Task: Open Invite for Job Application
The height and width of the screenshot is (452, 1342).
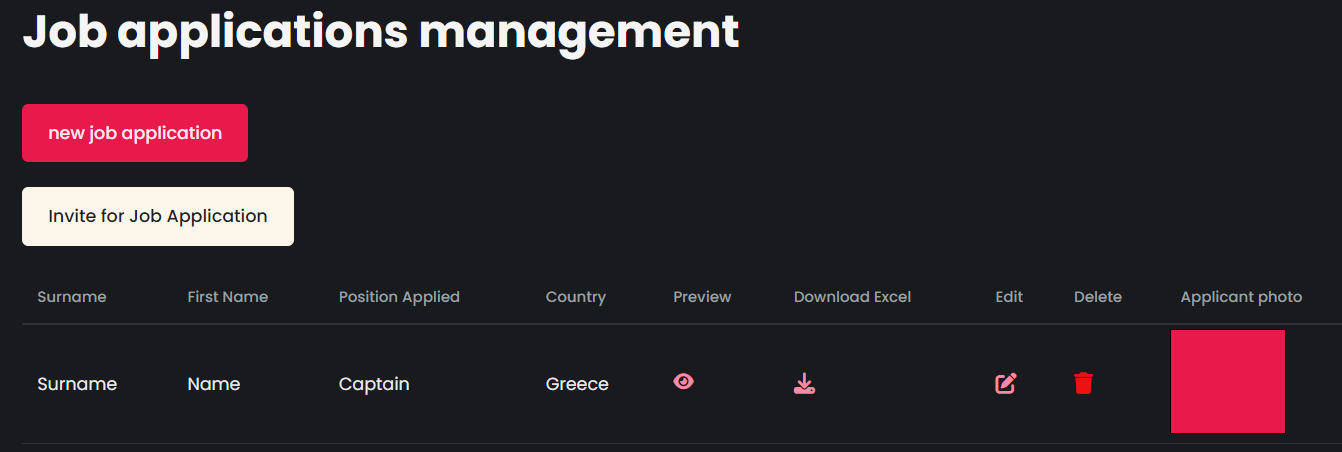Action: point(158,216)
